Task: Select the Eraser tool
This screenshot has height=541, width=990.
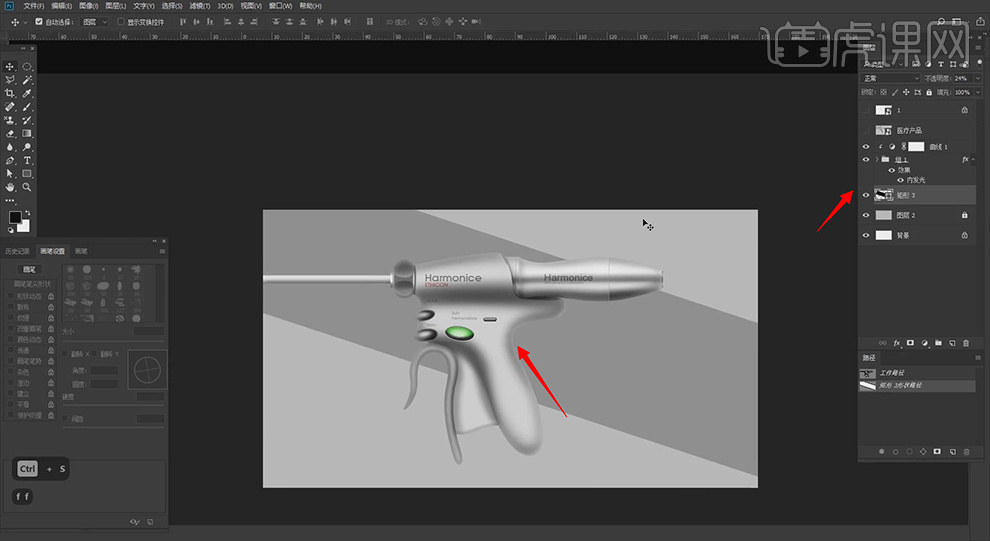Action: (x=9, y=134)
